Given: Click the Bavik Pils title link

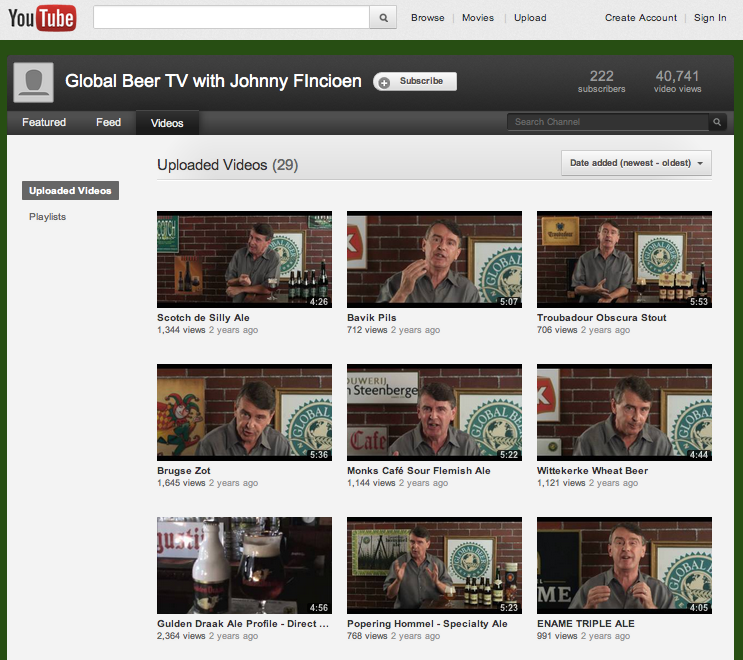Looking at the screenshot, I should (x=372, y=317).
